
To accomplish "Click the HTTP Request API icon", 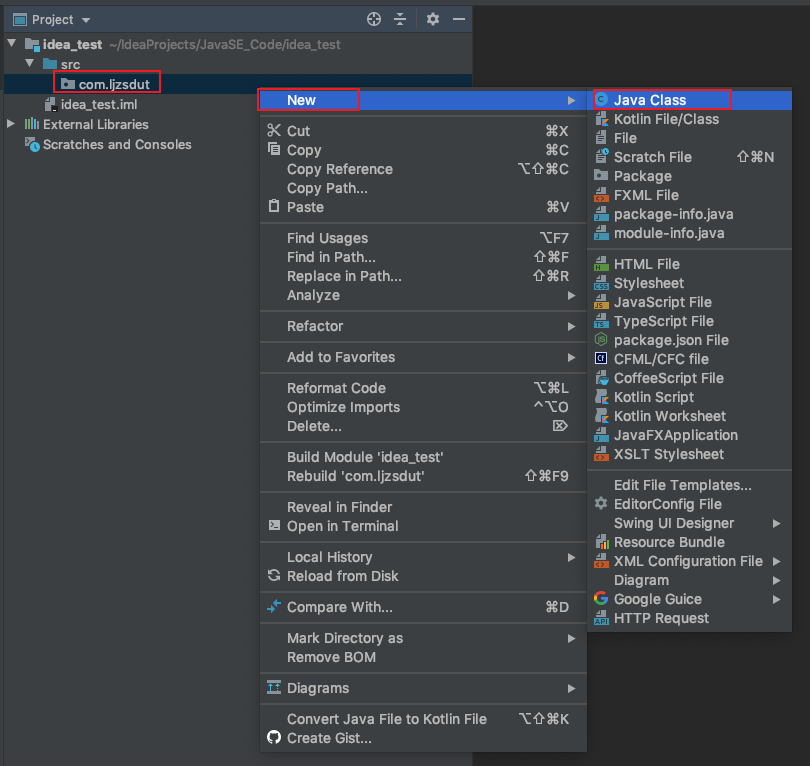I will tap(601, 618).
